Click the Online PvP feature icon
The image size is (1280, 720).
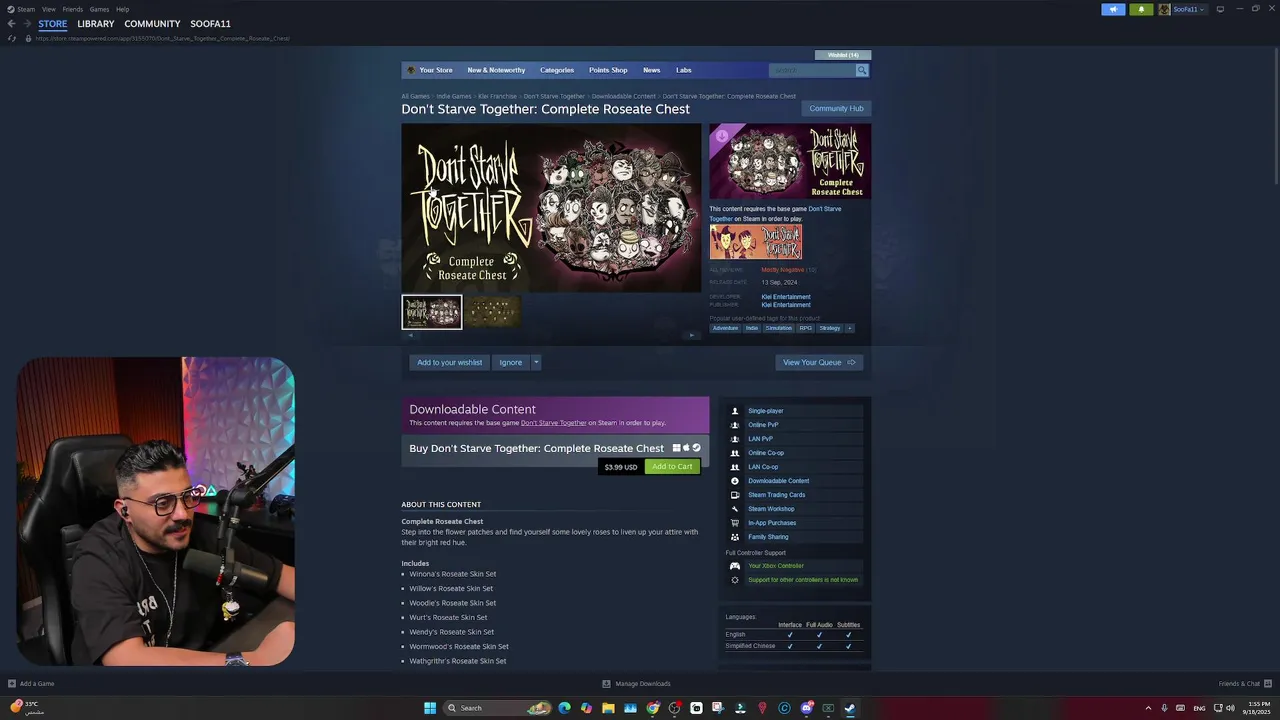(735, 425)
